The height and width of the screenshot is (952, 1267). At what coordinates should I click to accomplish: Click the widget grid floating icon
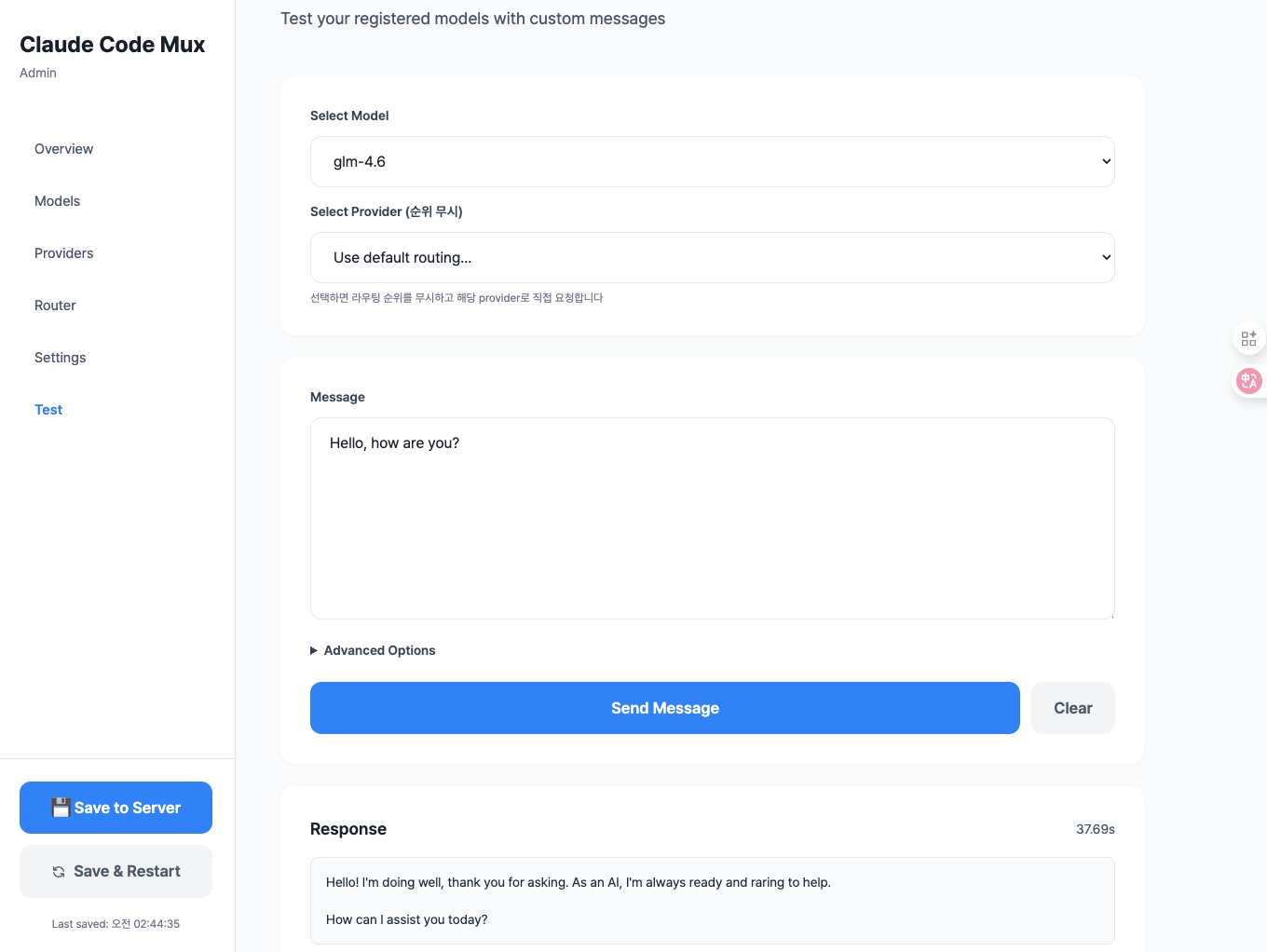[1248, 338]
